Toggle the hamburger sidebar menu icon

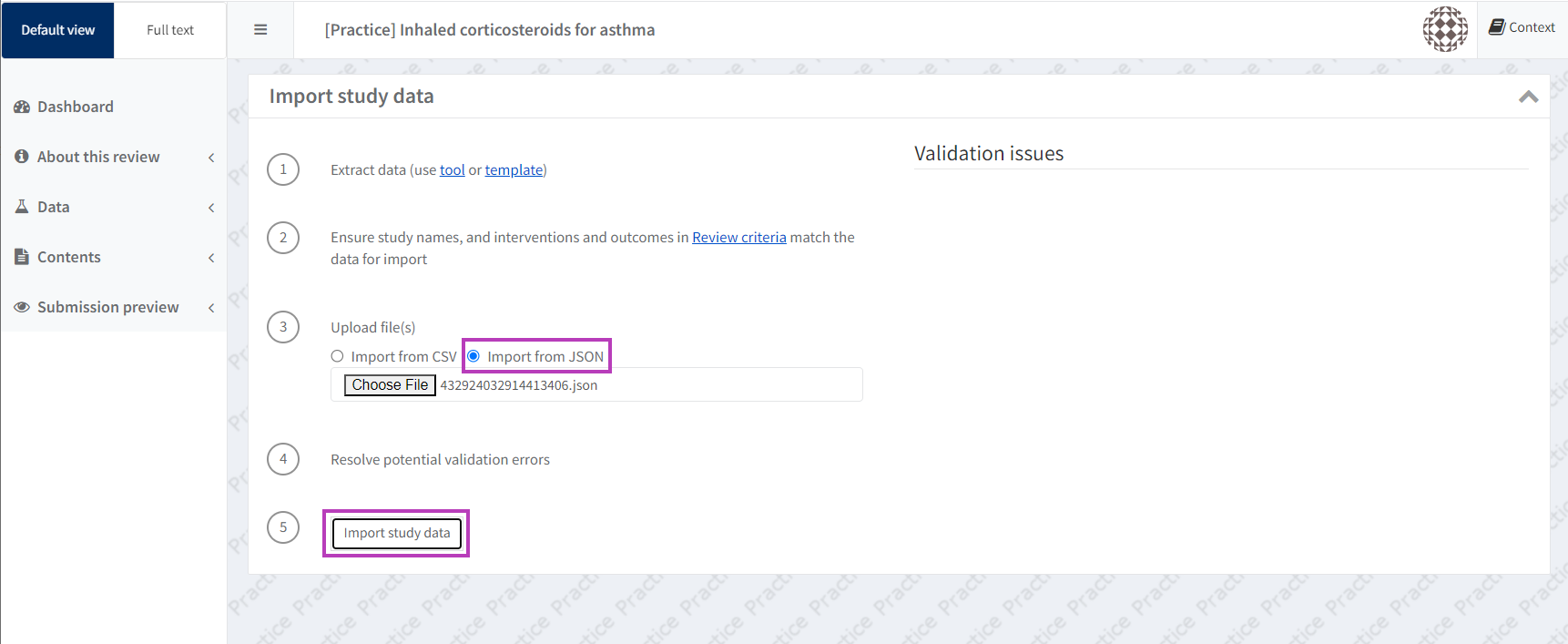[260, 30]
